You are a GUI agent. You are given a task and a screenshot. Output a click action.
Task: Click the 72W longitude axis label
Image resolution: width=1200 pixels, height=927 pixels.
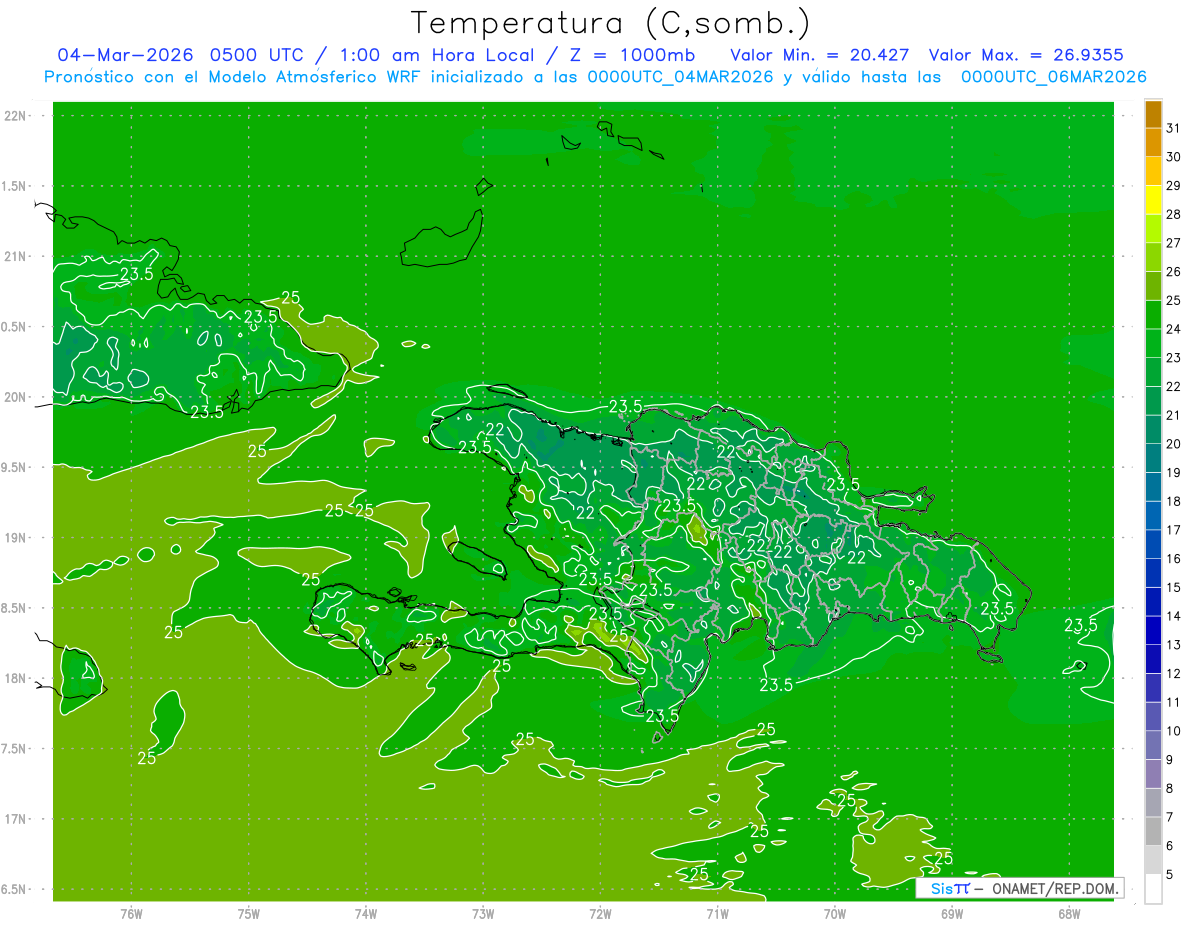(600, 913)
